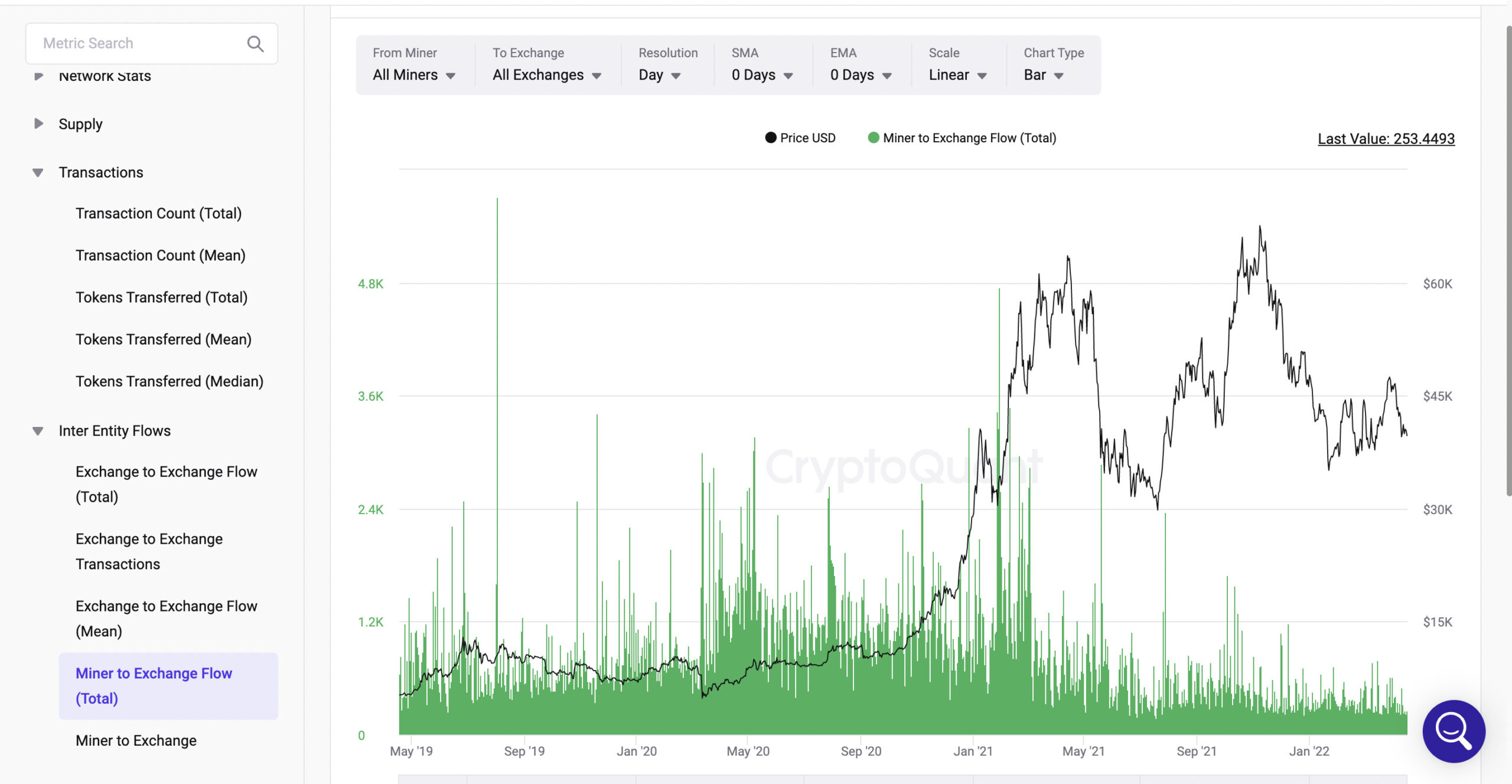Select Tokens Transferred (Mean) metric
Screen dimensions: 1512x784
(x=164, y=339)
